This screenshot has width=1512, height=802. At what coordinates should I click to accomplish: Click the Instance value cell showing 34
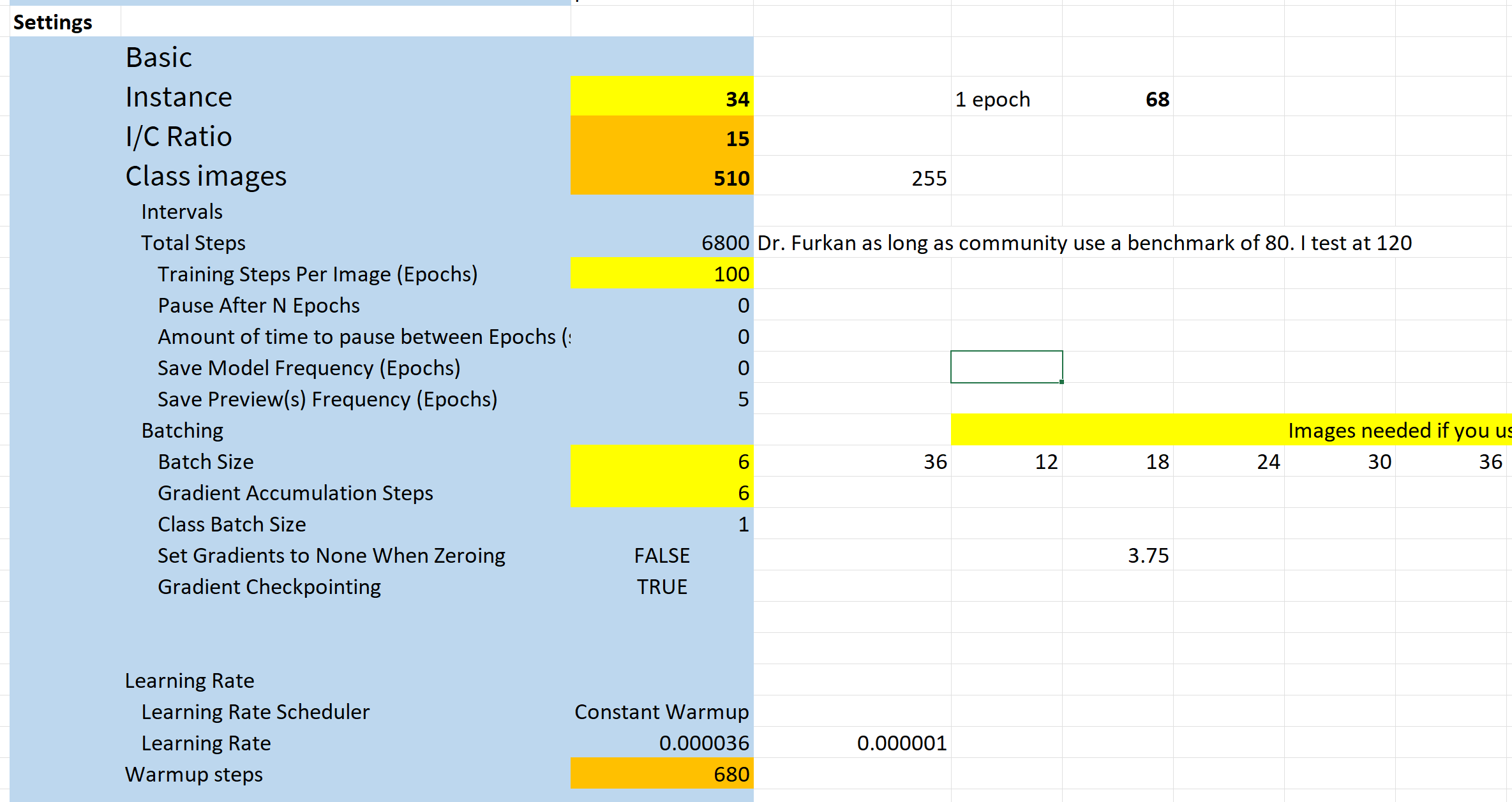[662, 98]
